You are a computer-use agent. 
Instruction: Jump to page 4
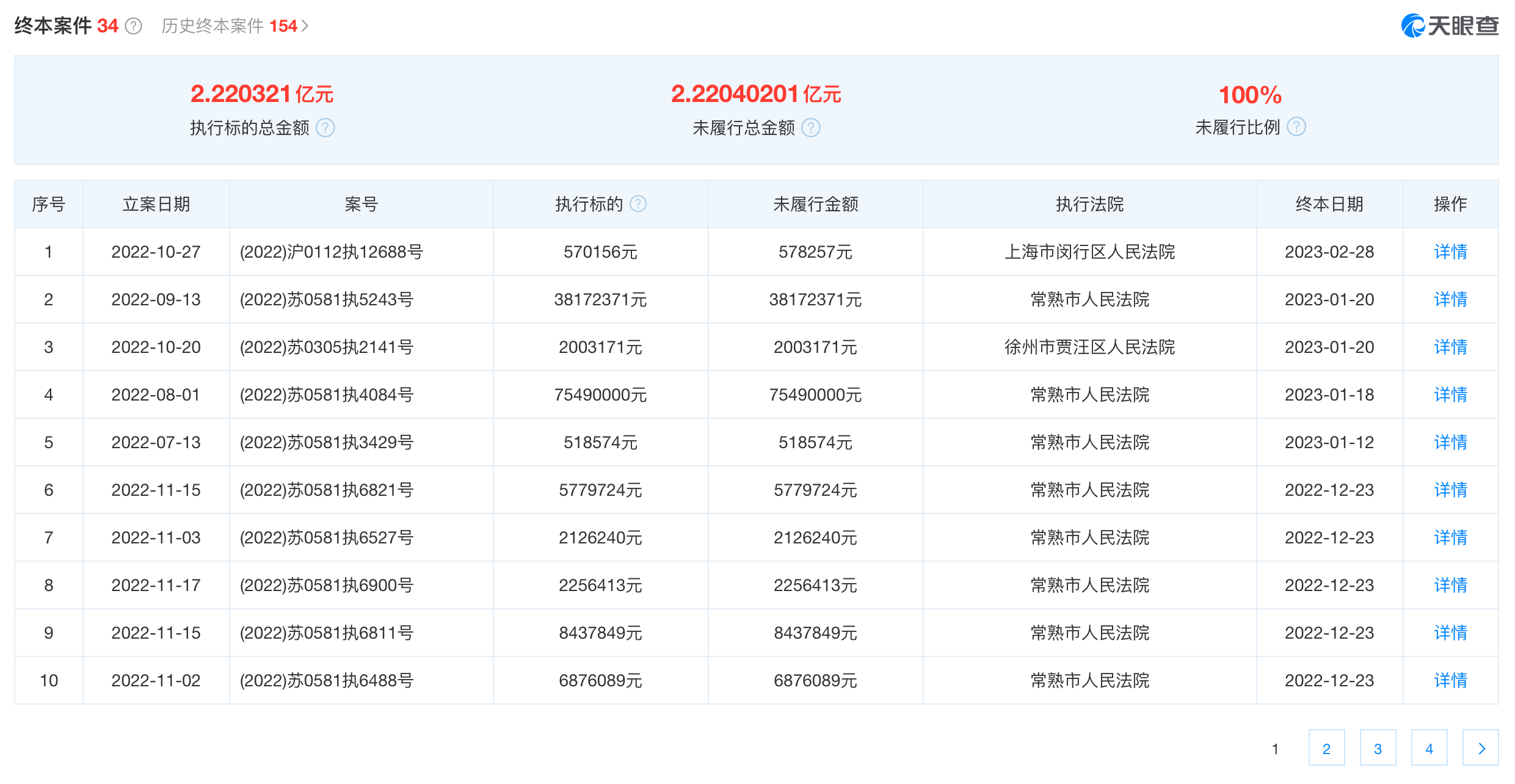(1428, 748)
